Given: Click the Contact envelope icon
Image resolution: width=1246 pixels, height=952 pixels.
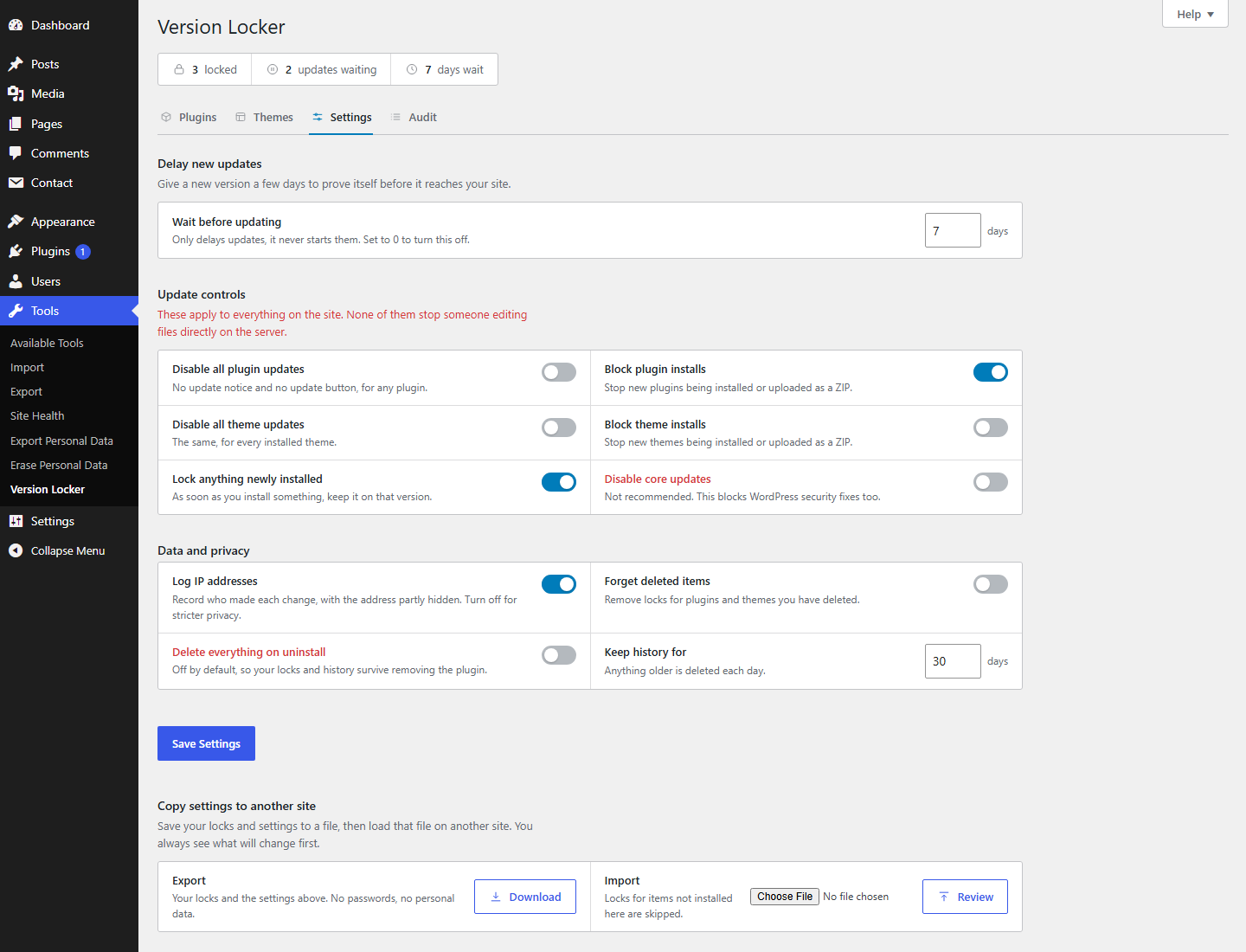Looking at the screenshot, I should pos(16,183).
